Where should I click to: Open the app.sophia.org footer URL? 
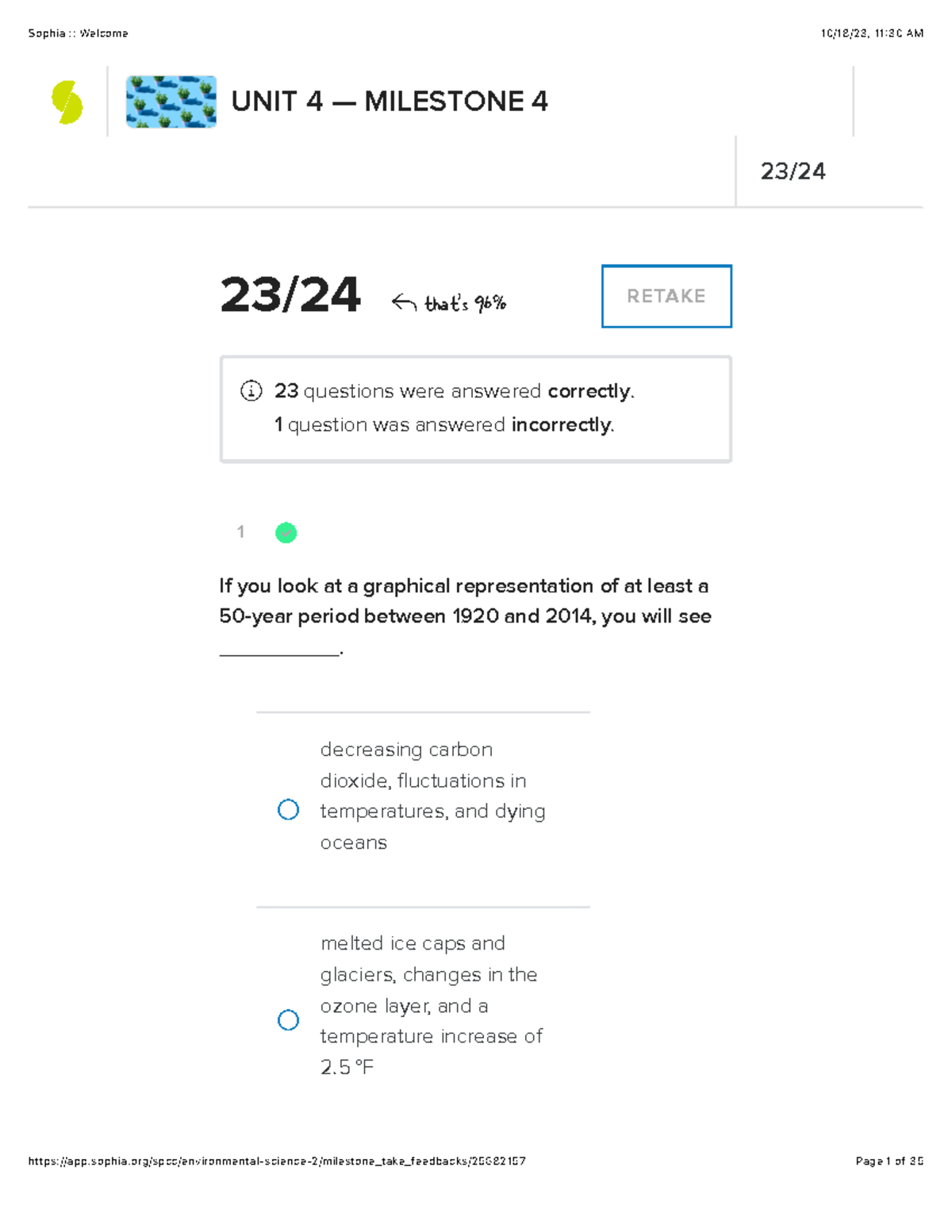[x=277, y=1161]
